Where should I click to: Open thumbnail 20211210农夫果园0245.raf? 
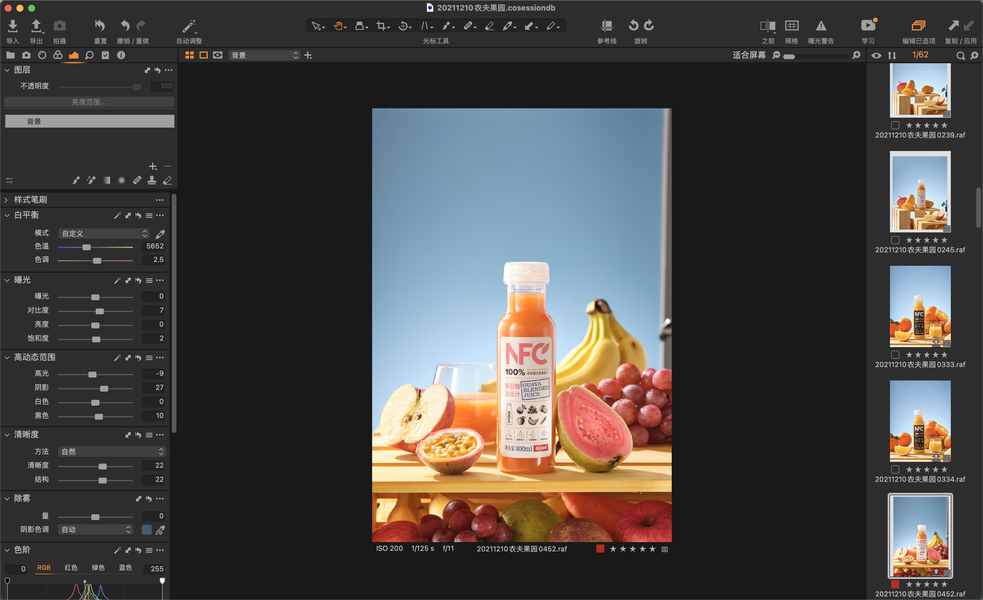point(920,192)
